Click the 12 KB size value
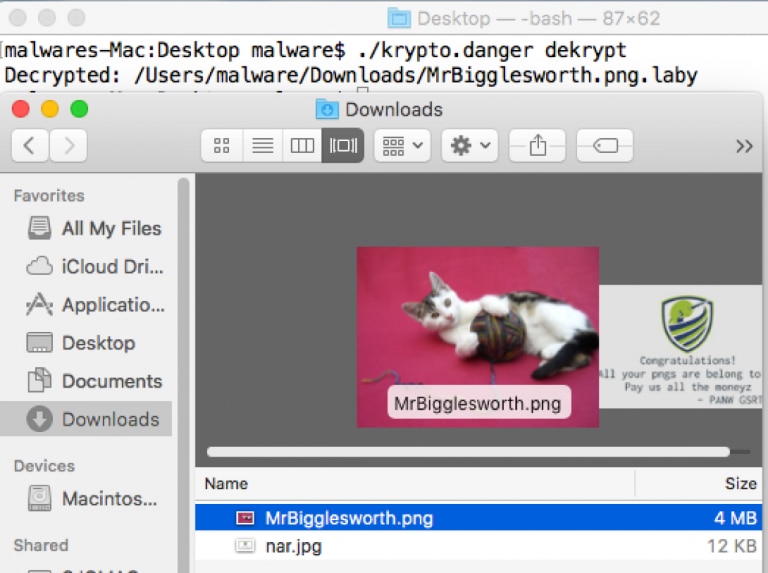The width and height of the screenshot is (768, 573). (732, 546)
